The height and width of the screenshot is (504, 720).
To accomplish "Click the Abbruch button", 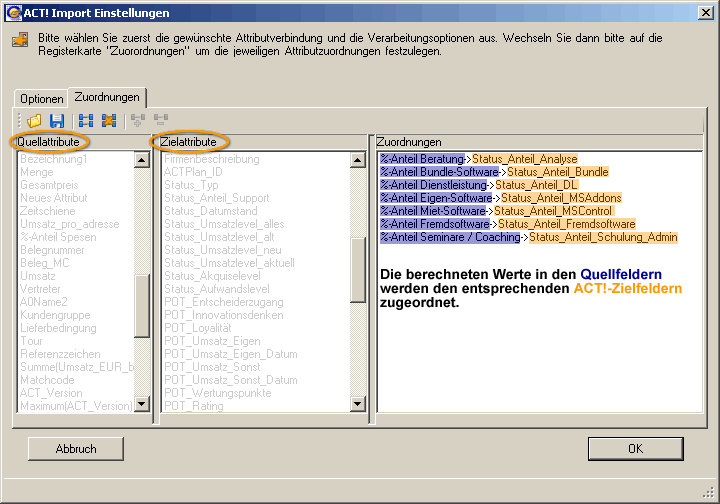I will [76, 448].
